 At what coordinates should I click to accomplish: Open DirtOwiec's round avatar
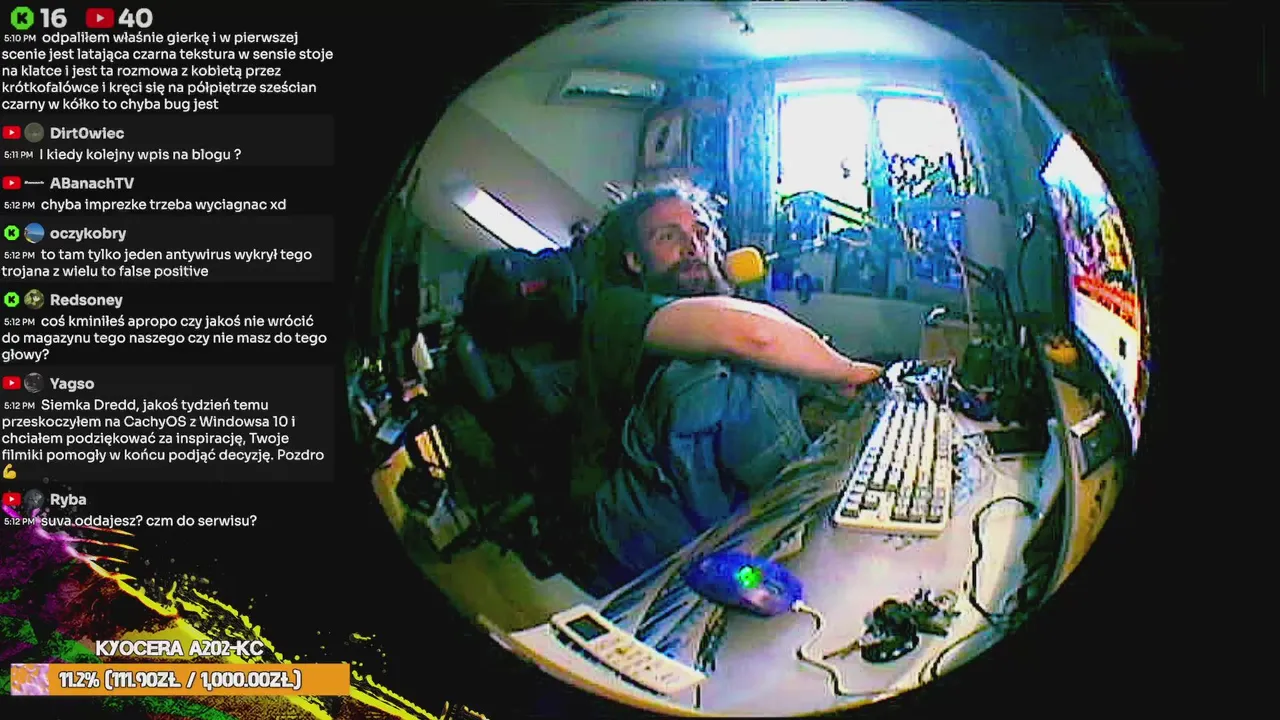pos(34,133)
